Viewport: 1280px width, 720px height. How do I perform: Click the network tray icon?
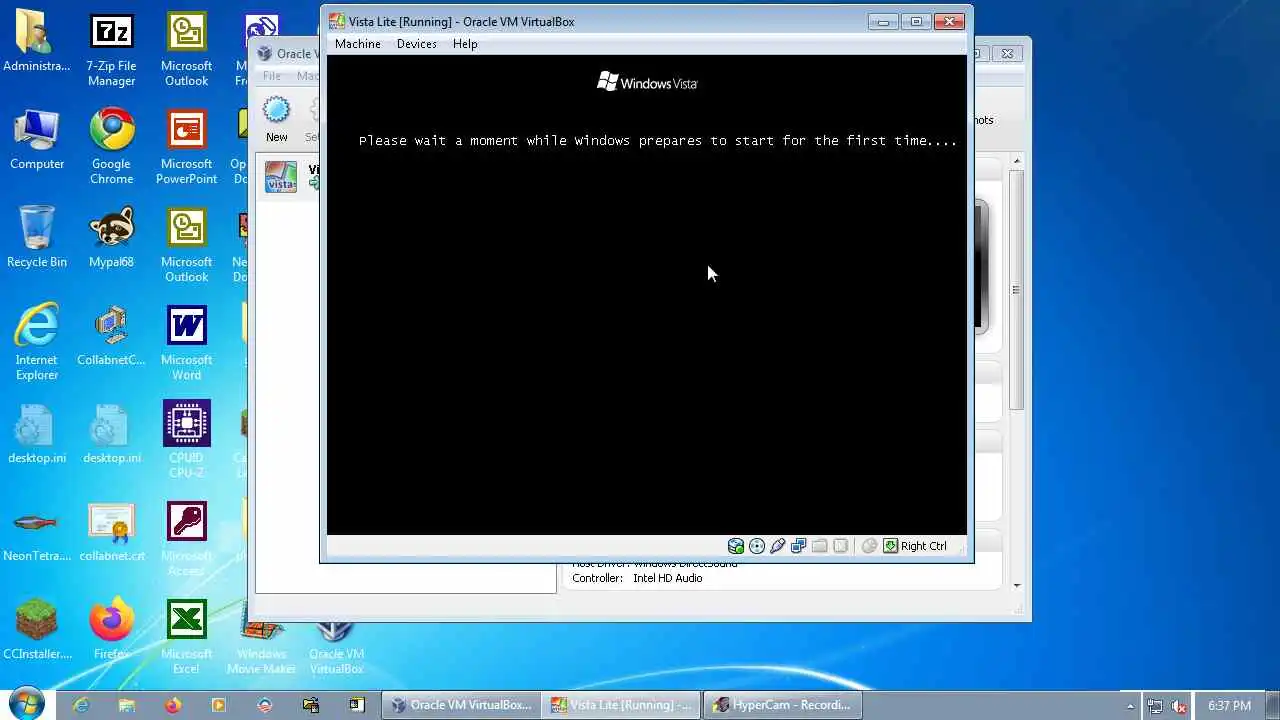point(1155,706)
